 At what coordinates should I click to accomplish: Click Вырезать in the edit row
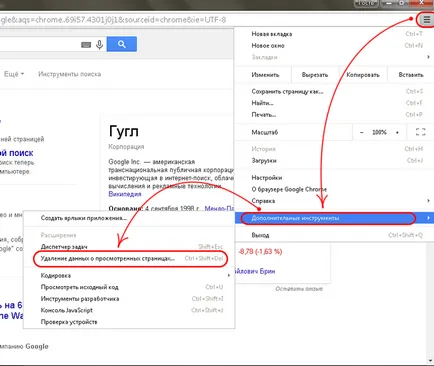315,75
